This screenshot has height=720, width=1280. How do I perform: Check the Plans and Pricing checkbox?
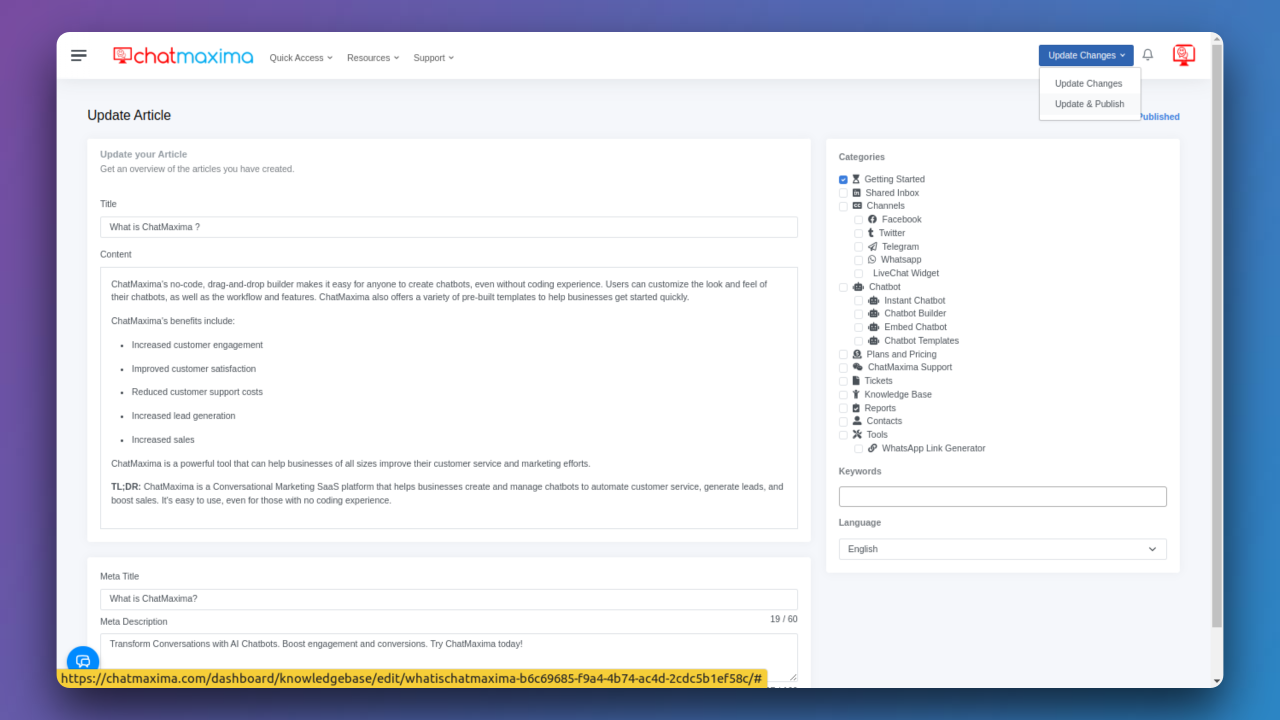tap(843, 354)
